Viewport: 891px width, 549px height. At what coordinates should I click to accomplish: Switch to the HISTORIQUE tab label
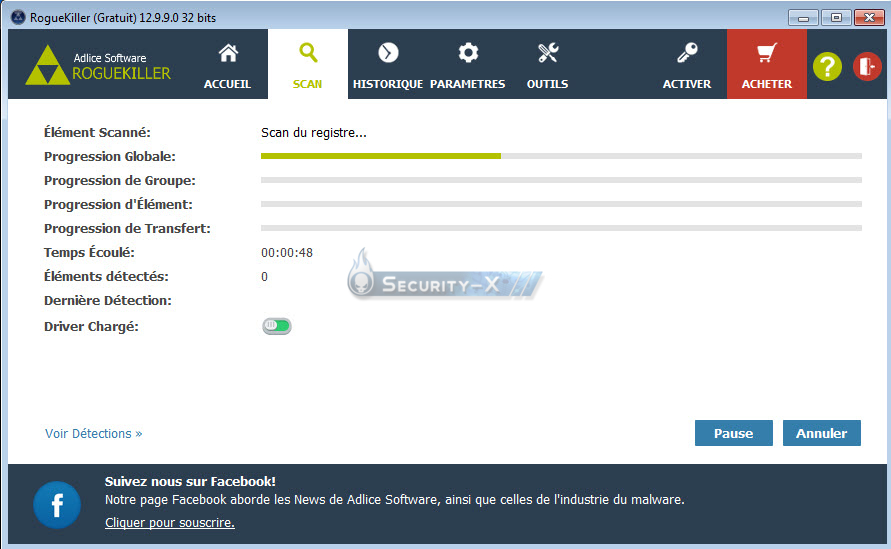point(388,84)
